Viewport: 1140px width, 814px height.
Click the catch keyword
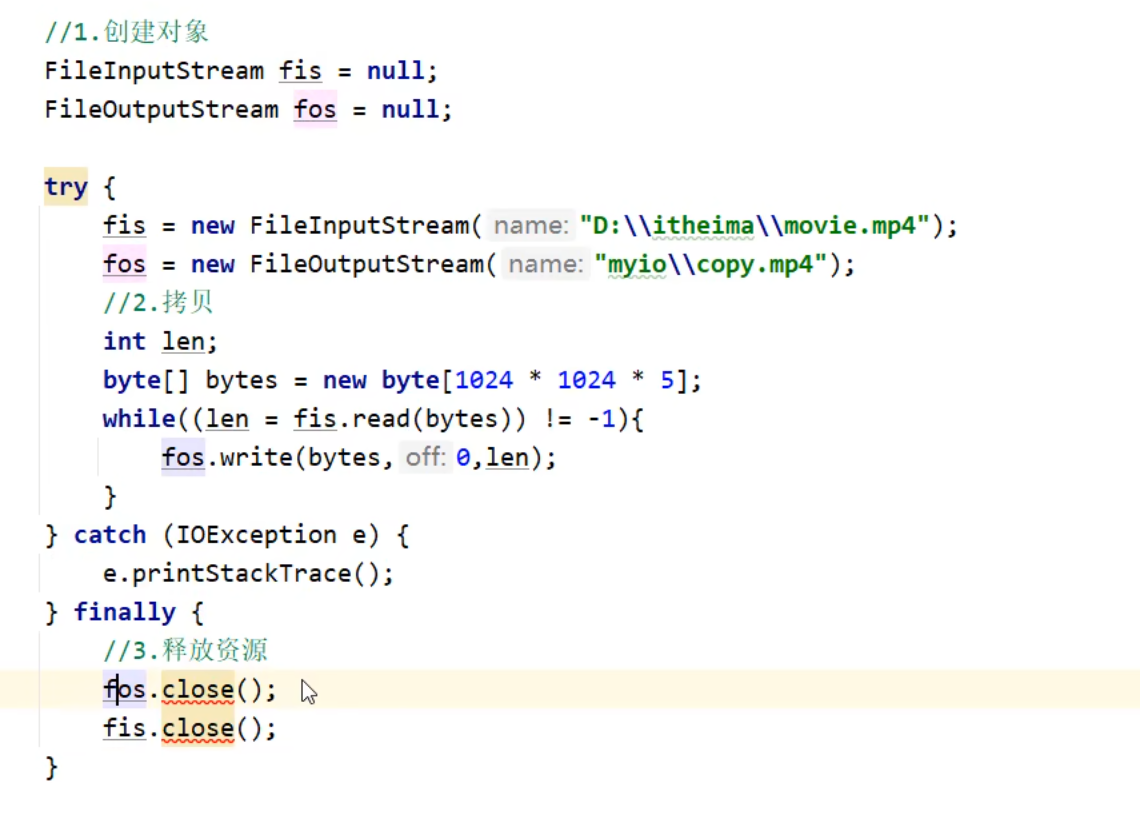point(109,535)
